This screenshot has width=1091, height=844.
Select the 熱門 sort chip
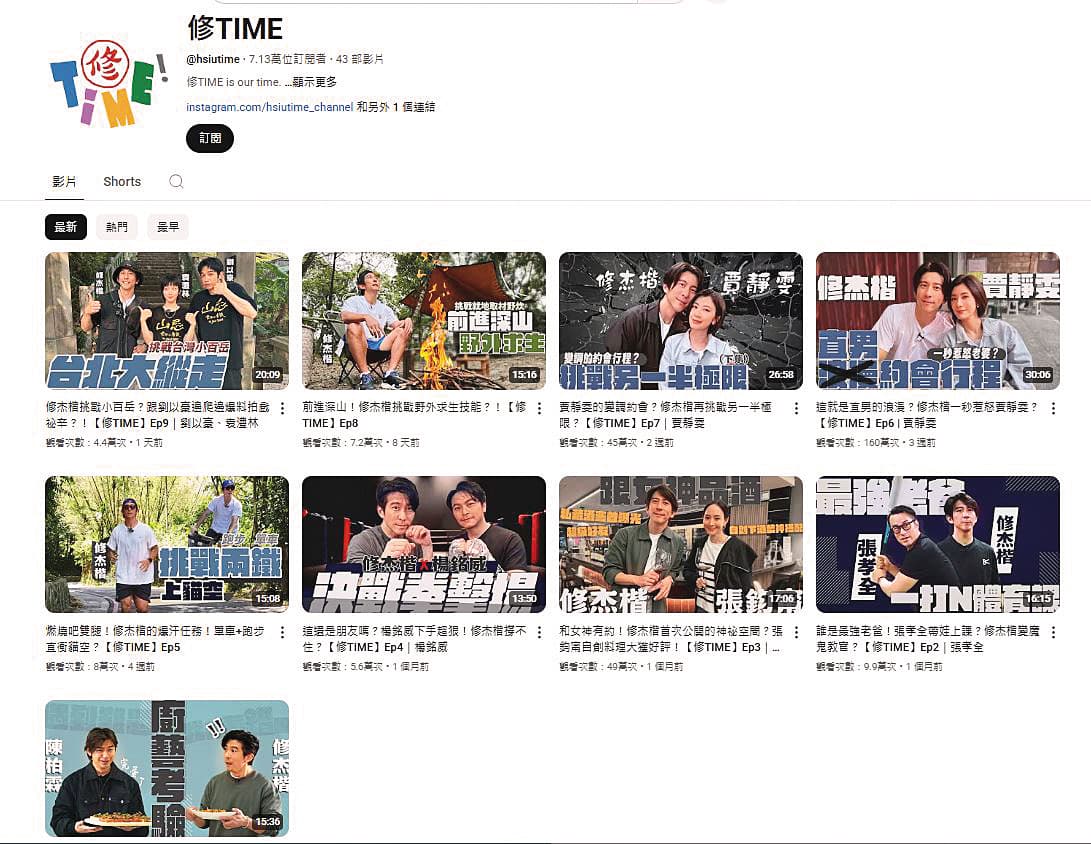click(117, 227)
